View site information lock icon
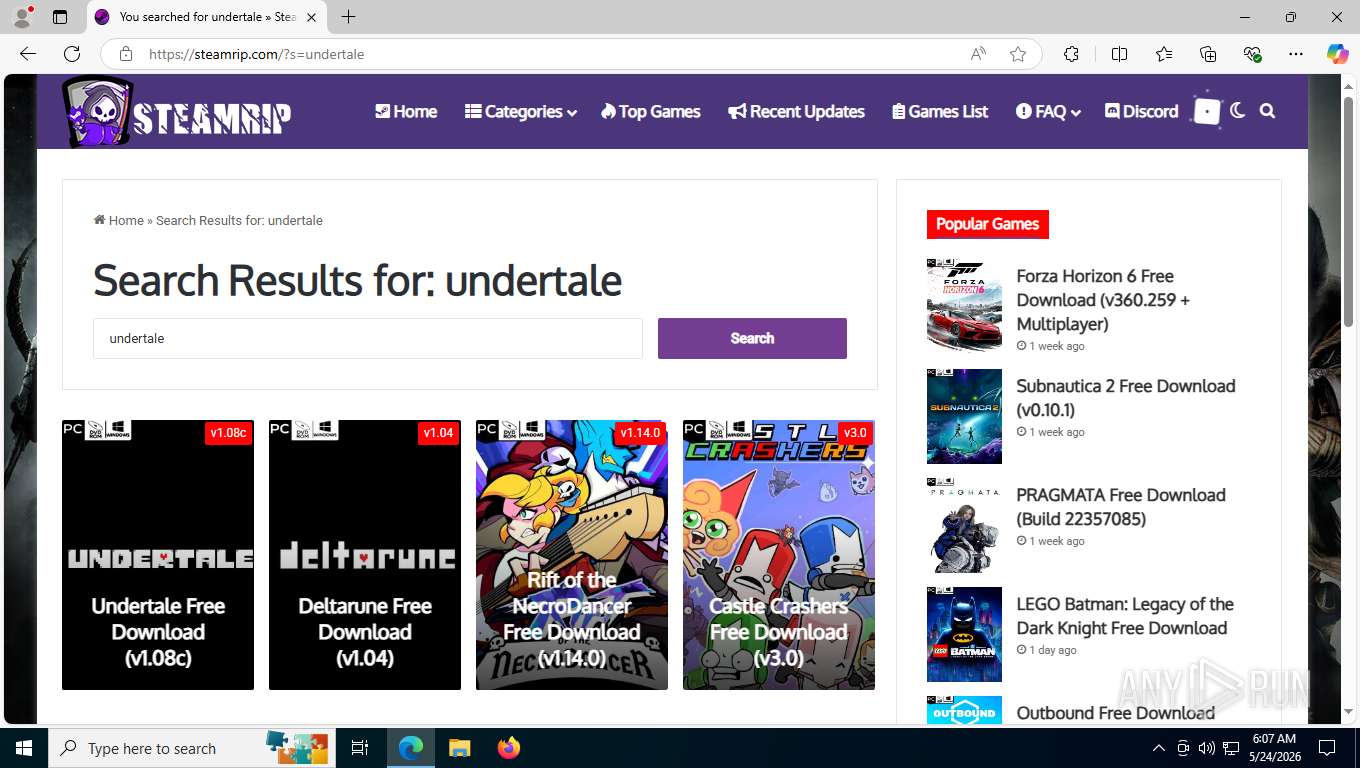Viewport: 1360px width, 768px height. [x=125, y=54]
